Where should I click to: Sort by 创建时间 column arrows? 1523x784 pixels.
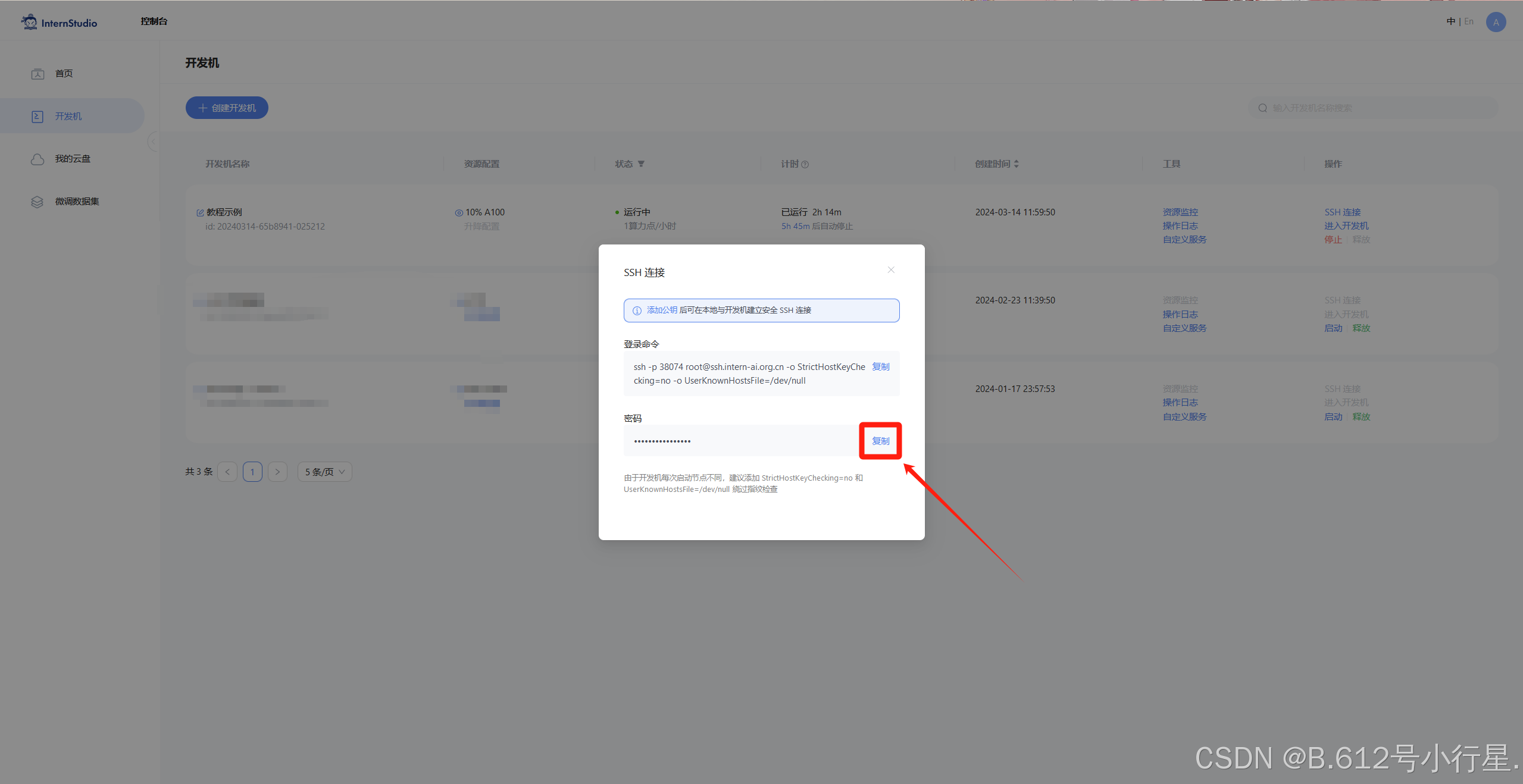[x=1017, y=164]
